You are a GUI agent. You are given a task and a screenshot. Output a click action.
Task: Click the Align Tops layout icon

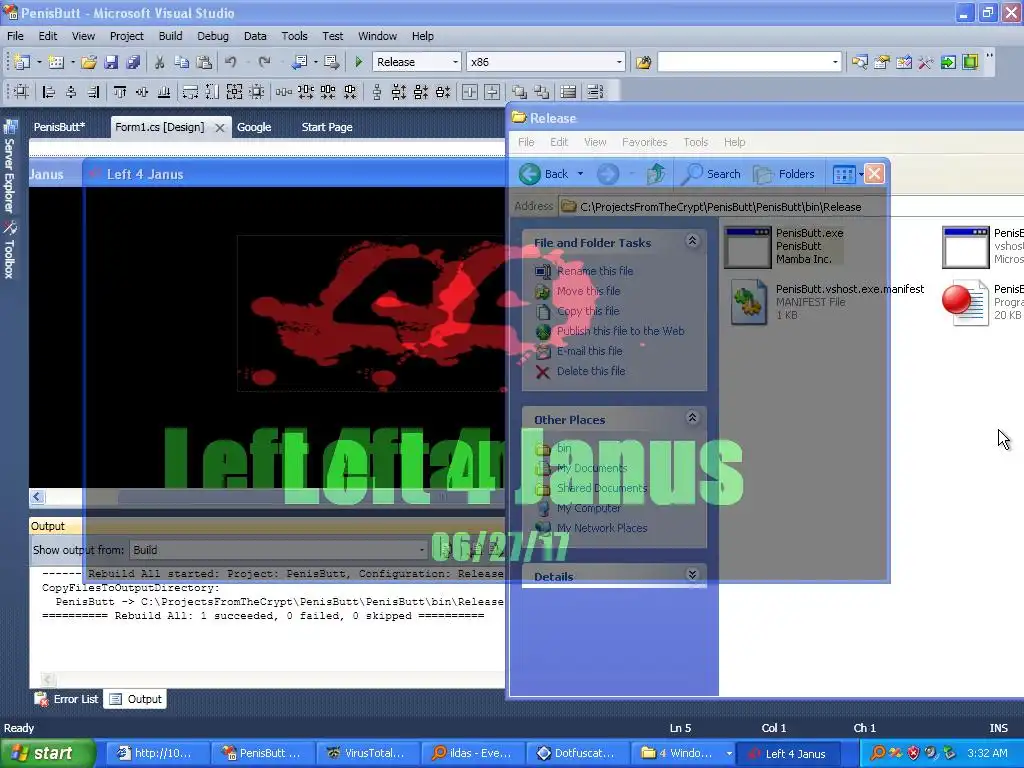coord(120,92)
